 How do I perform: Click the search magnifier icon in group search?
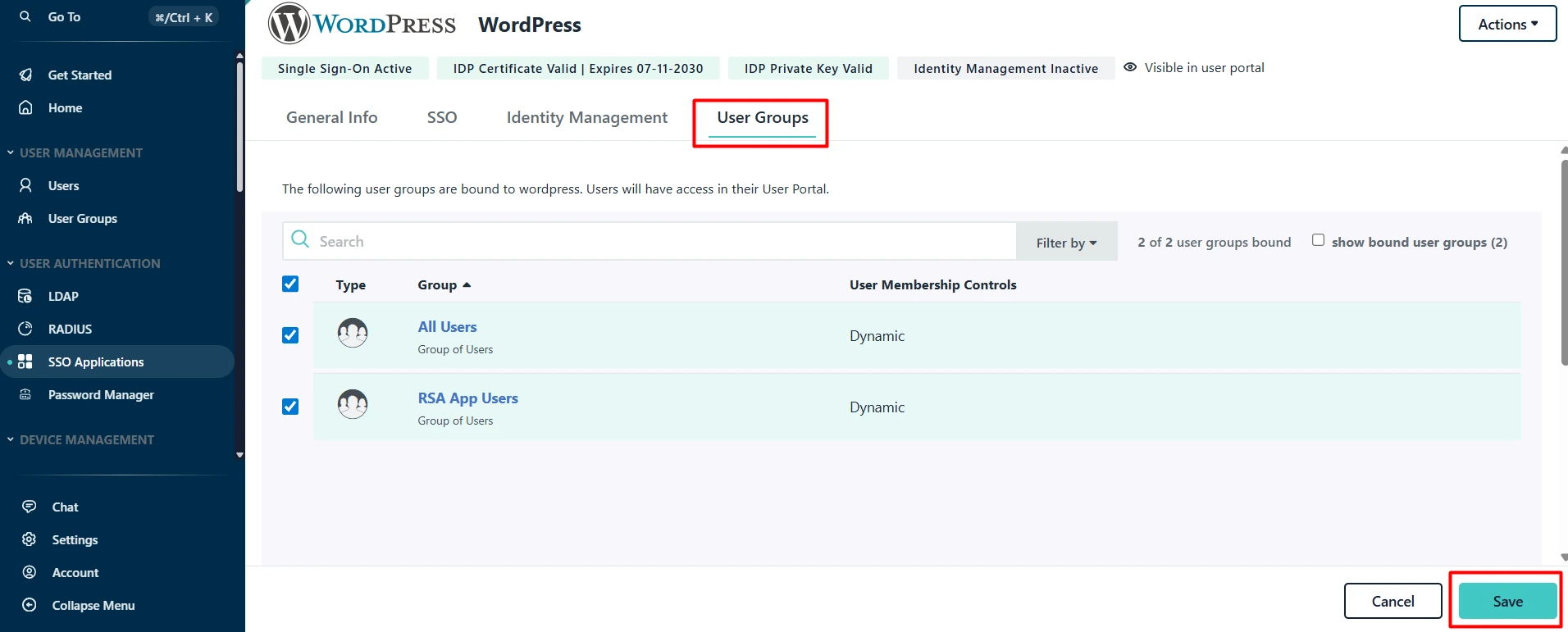[x=301, y=239]
